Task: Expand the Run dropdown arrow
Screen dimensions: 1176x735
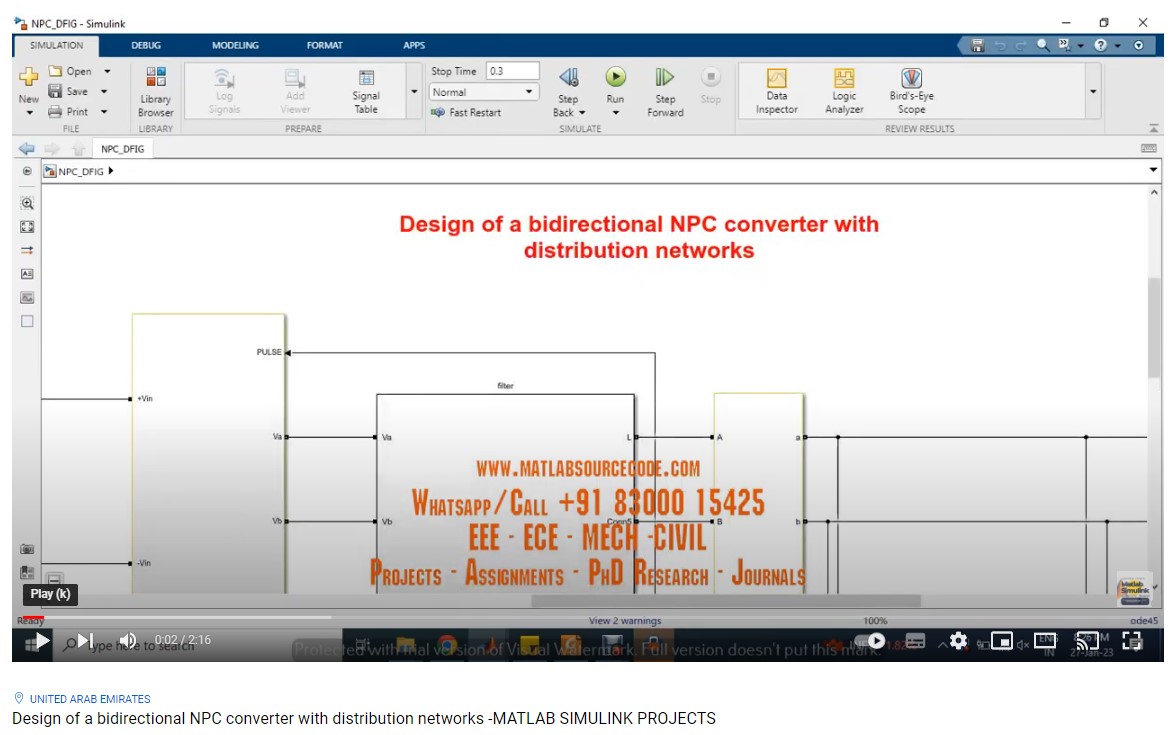Action: [615, 112]
